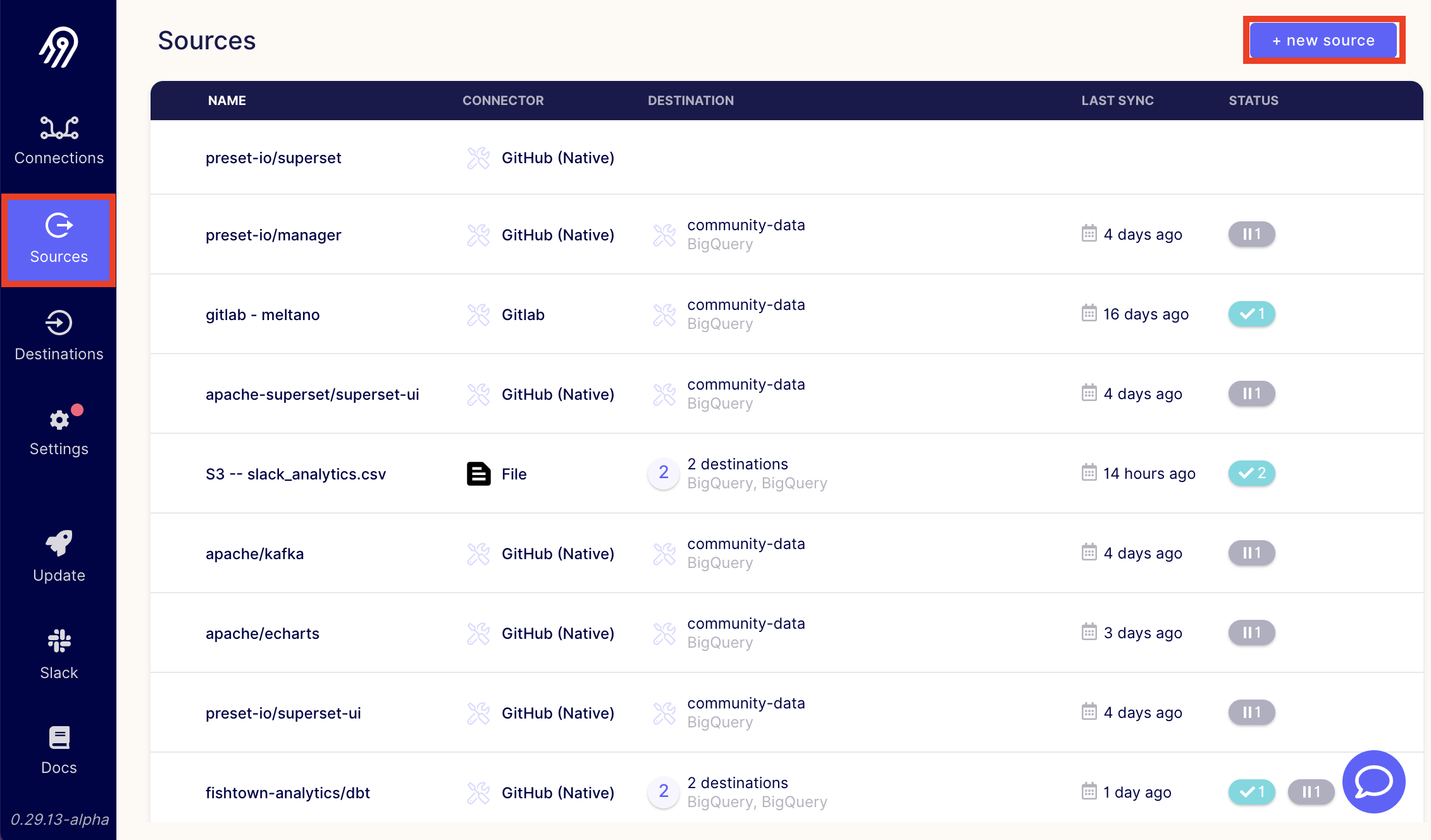1431x840 pixels.
Task: Click the paused status pill for apache/kafka
Action: [1251, 553]
